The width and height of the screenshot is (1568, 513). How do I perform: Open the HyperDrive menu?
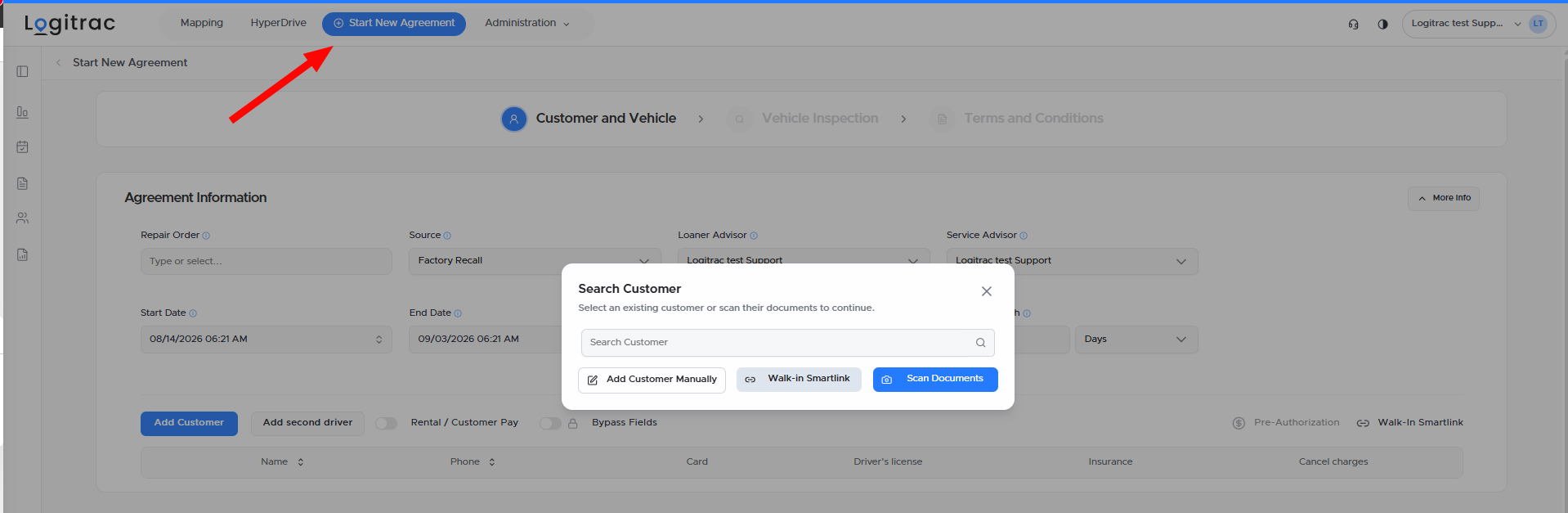click(279, 23)
